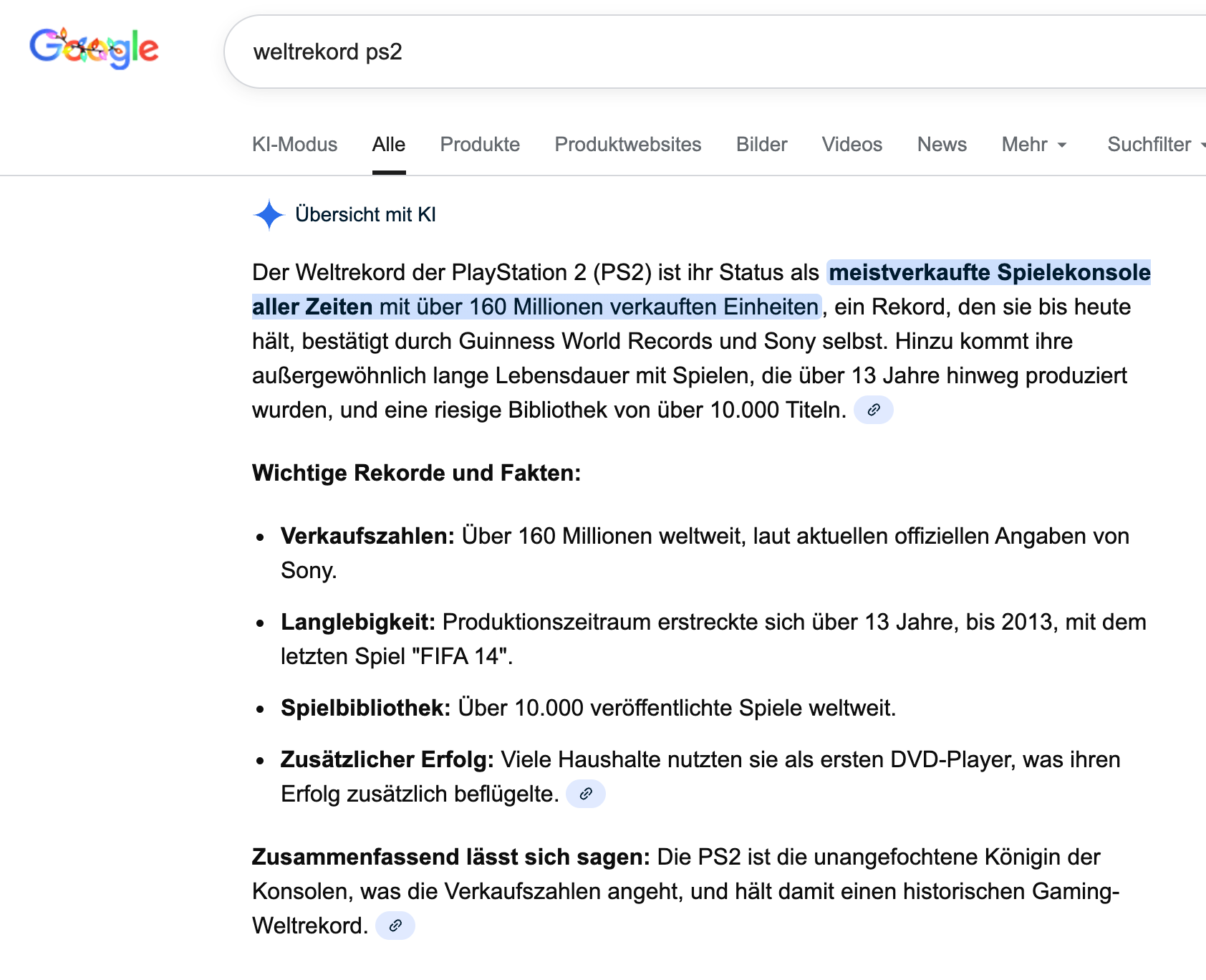Viewport: 1206px width, 980px height.
Task: Focus the search box containing 'weltrekord ps2'
Action: [x=645, y=52]
